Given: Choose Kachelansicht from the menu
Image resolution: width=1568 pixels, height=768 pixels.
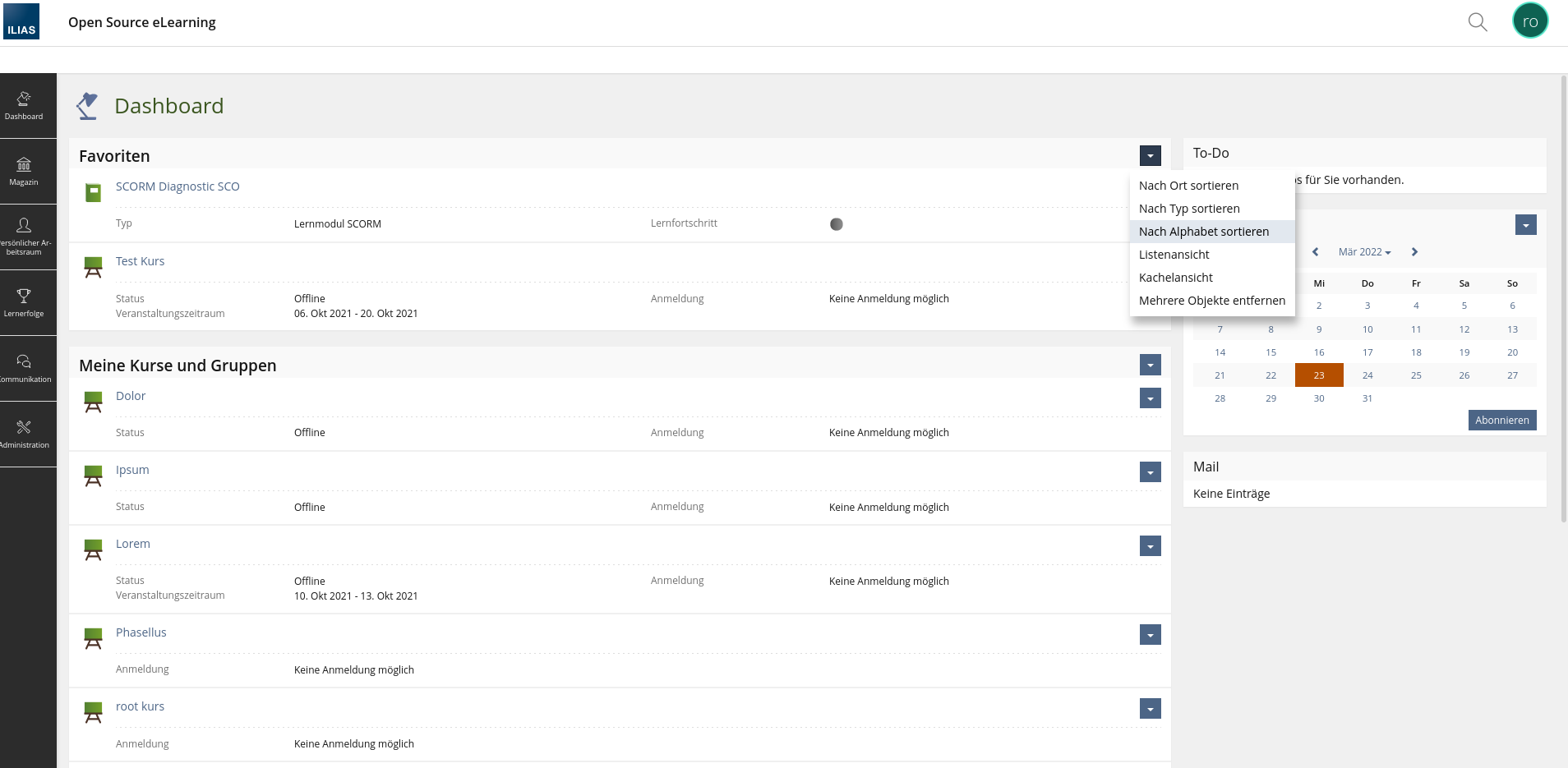Looking at the screenshot, I should pos(1175,278).
